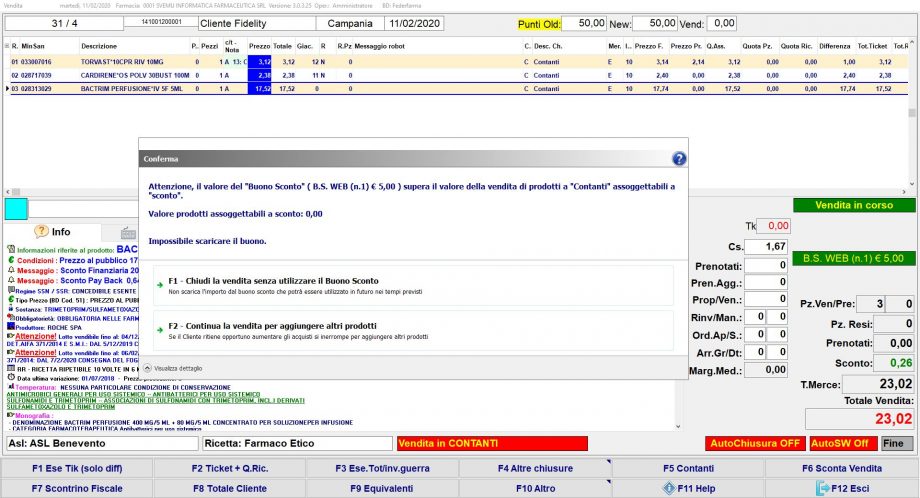
Task: Open the F10 Altro dropdown menu
Action: 534,488
